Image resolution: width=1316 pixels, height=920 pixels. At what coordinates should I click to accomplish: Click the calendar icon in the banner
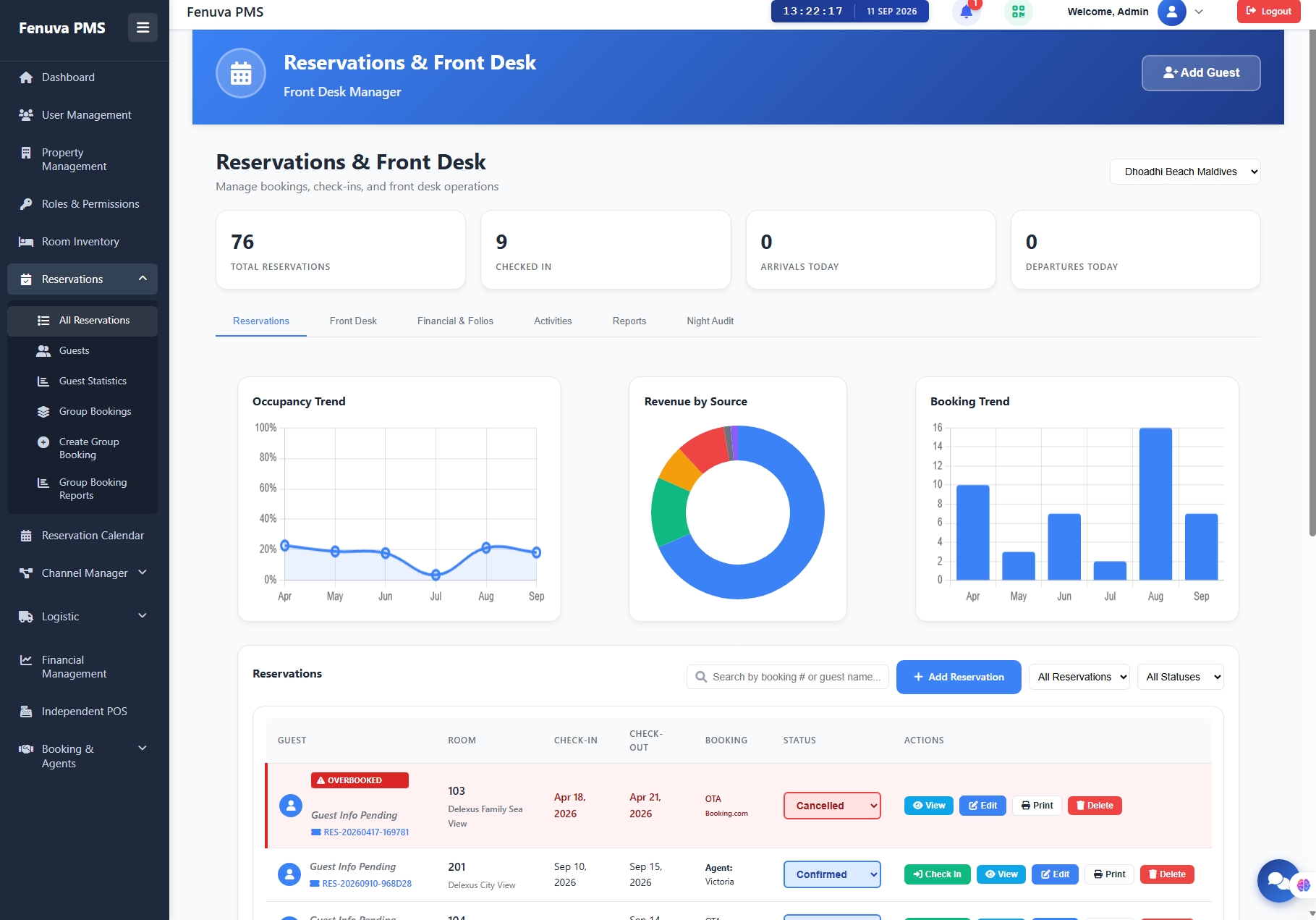click(x=241, y=73)
